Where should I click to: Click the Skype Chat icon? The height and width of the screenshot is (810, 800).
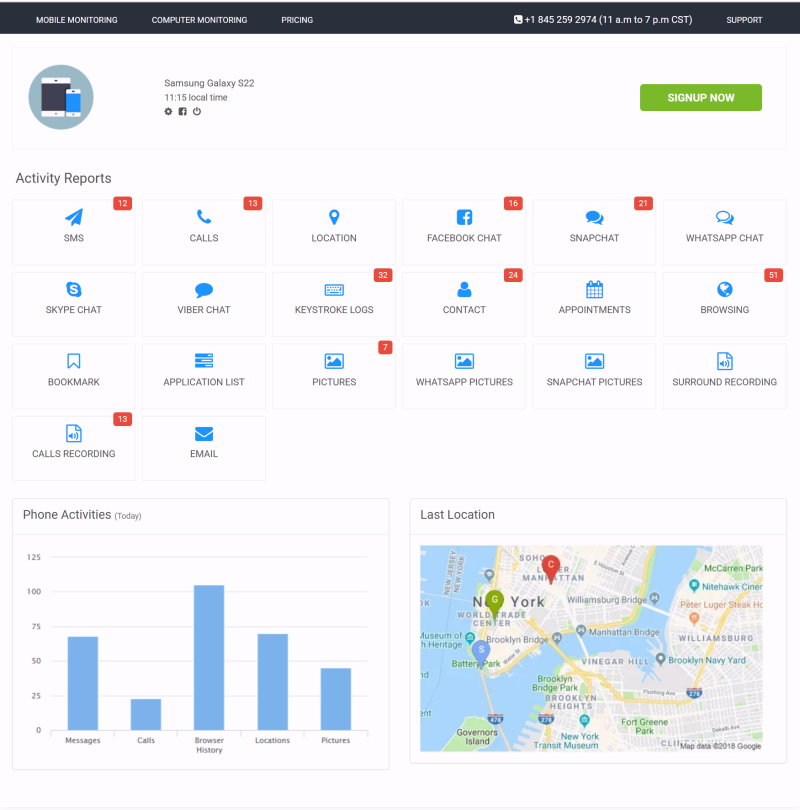coord(74,290)
